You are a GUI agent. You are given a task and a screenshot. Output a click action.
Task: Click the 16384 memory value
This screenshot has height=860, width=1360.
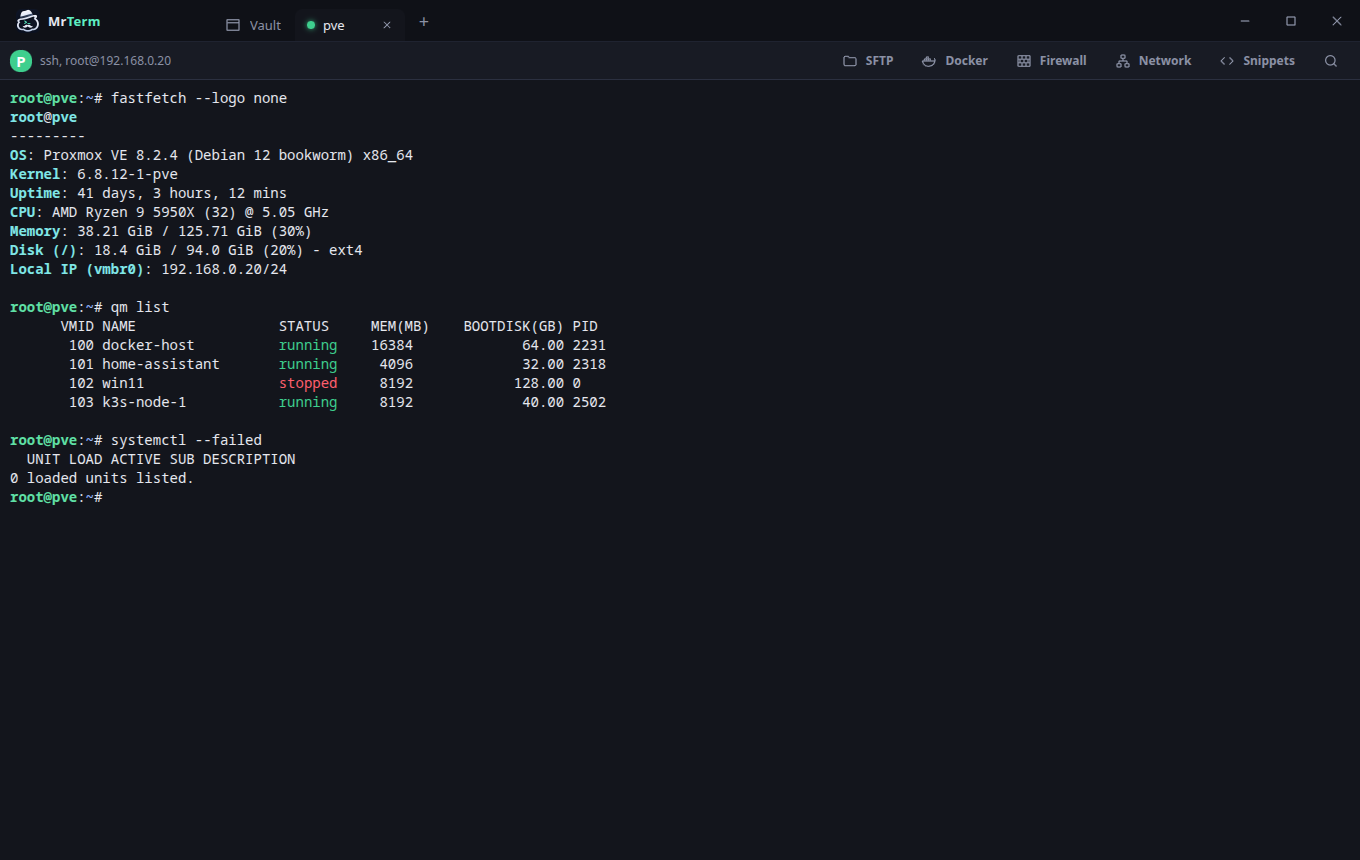coord(392,345)
